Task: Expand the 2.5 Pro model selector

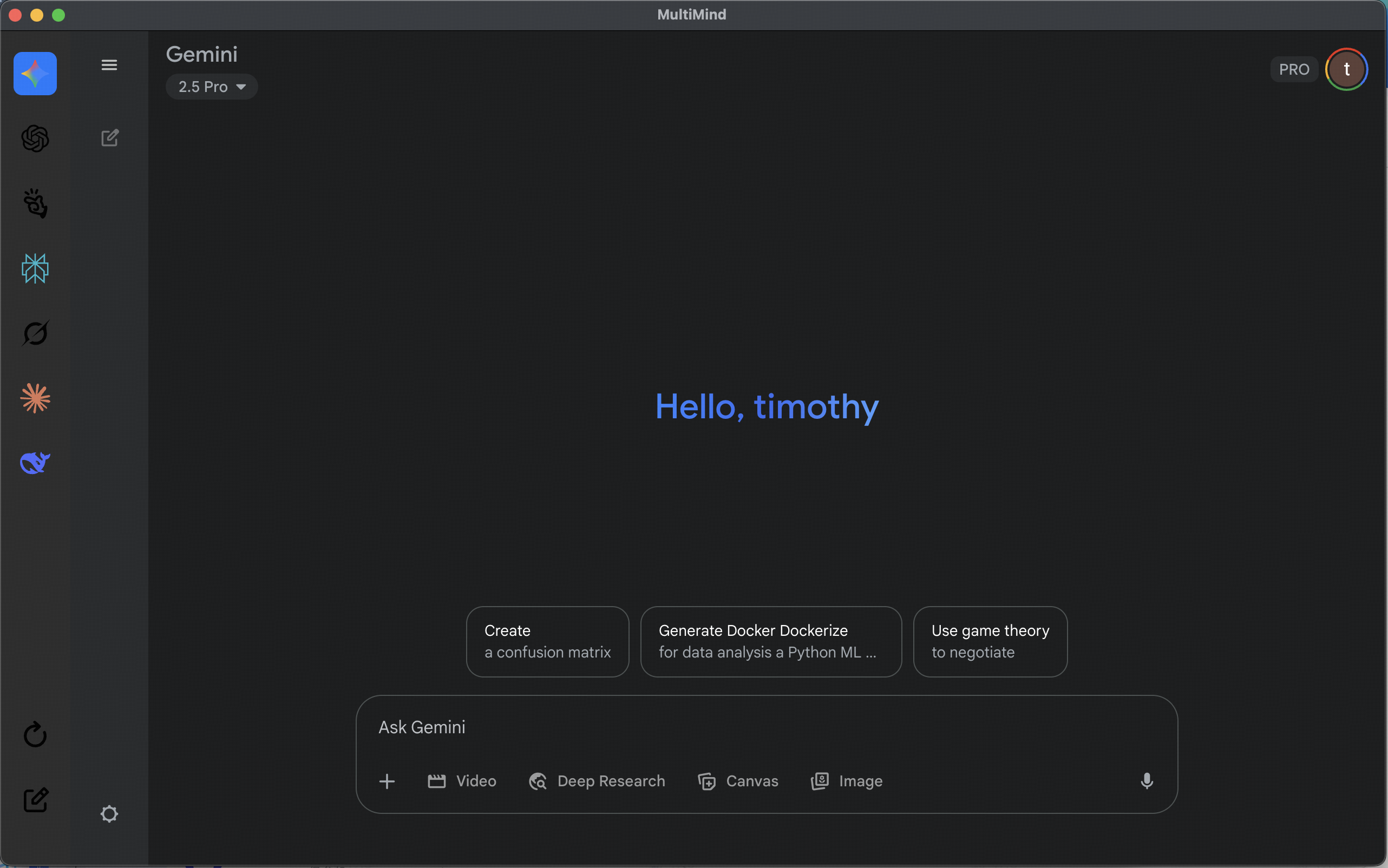Action: point(212,87)
